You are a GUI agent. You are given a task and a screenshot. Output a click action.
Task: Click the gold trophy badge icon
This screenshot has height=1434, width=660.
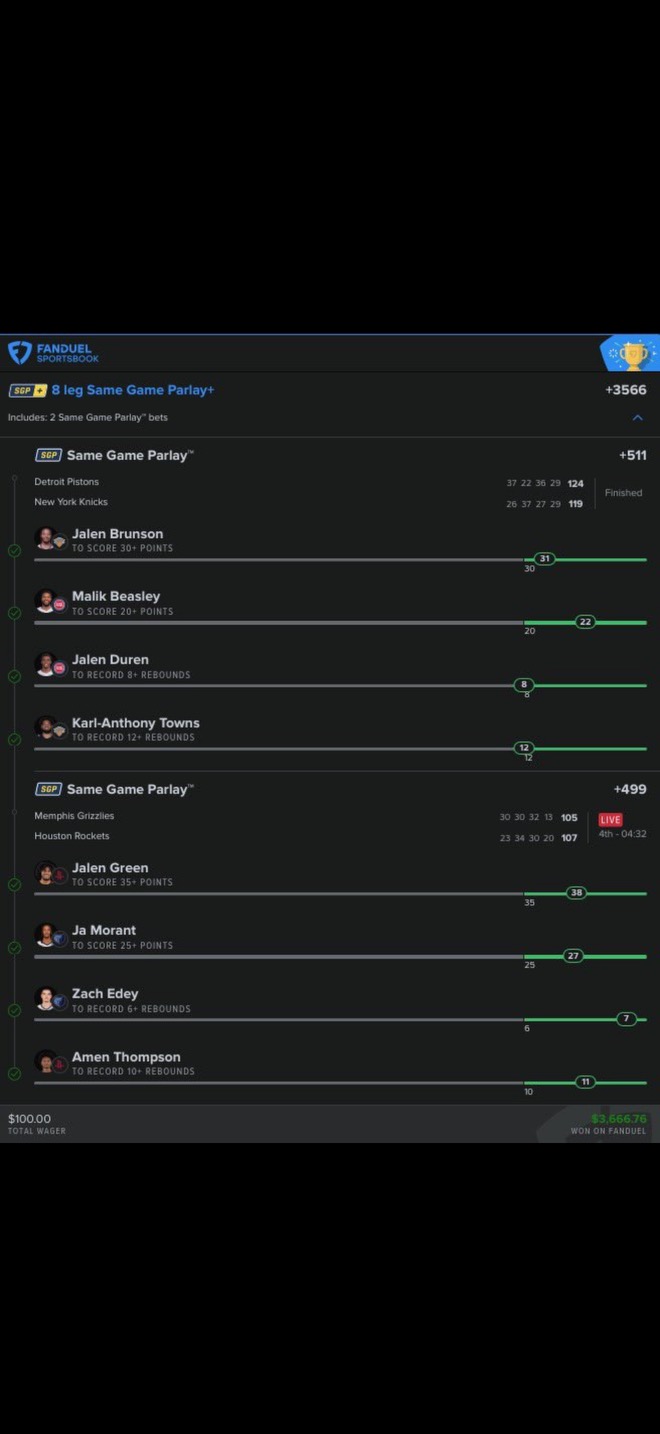[632, 354]
